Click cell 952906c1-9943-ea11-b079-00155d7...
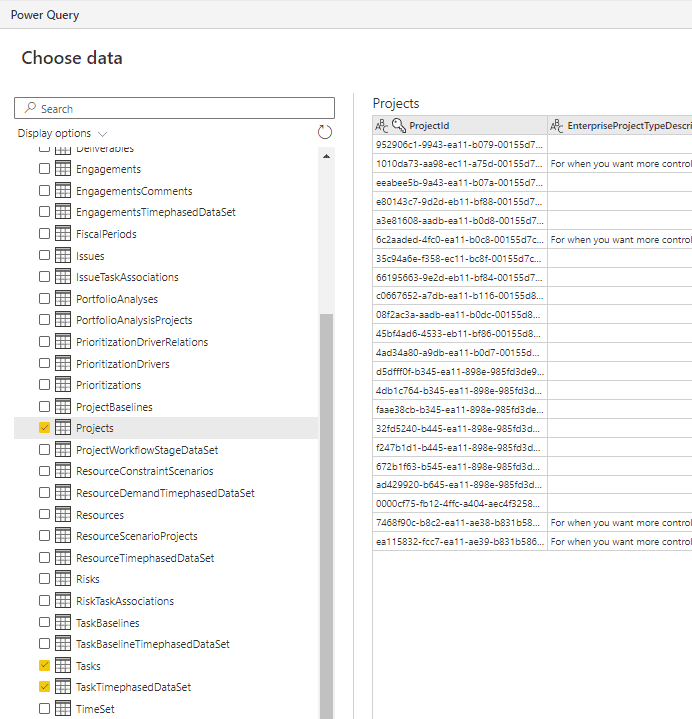This screenshot has width=692, height=719. (460, 144)
